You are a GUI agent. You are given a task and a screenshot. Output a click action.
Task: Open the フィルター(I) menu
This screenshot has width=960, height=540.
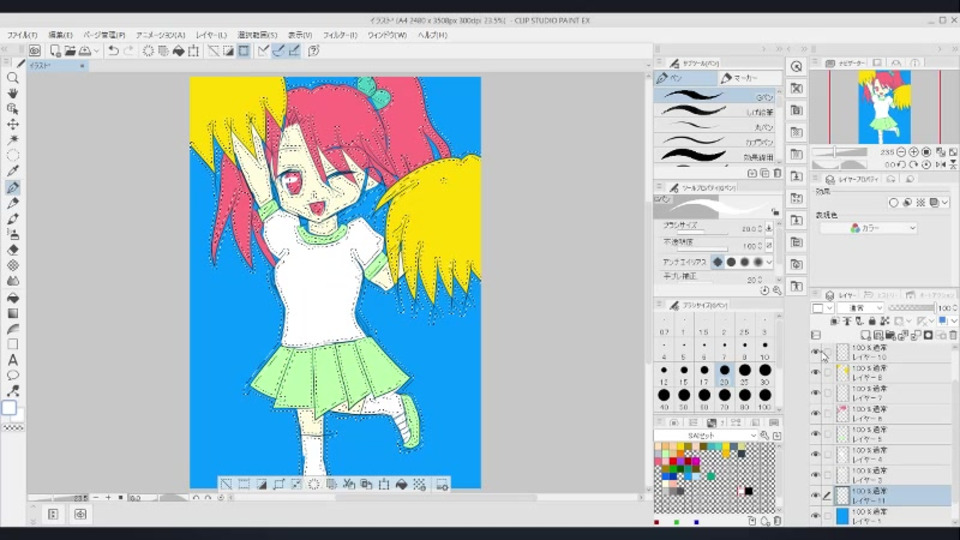click(x=340, y=35)
